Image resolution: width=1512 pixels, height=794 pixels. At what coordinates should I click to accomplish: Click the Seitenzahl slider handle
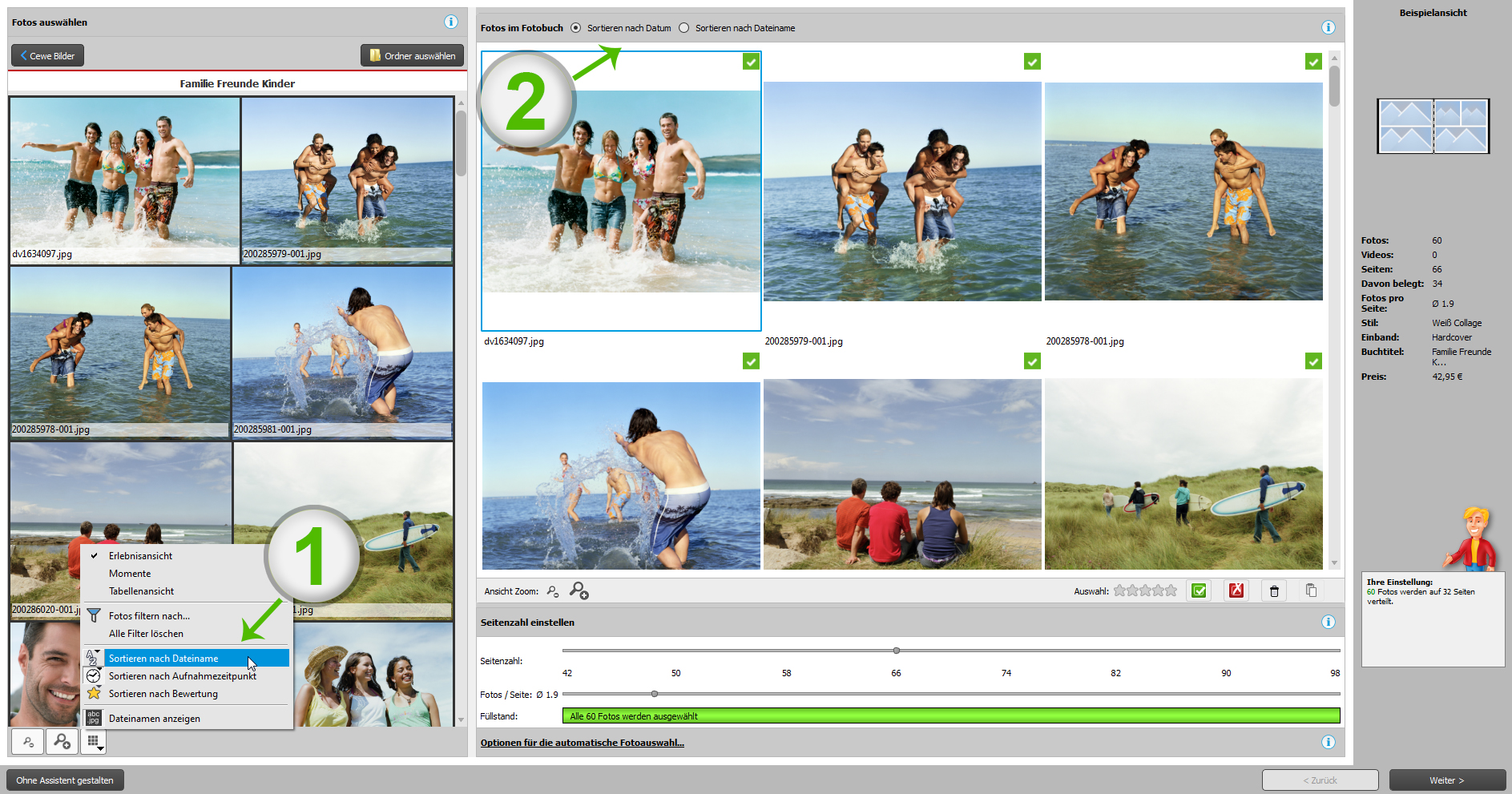(897, 651)
